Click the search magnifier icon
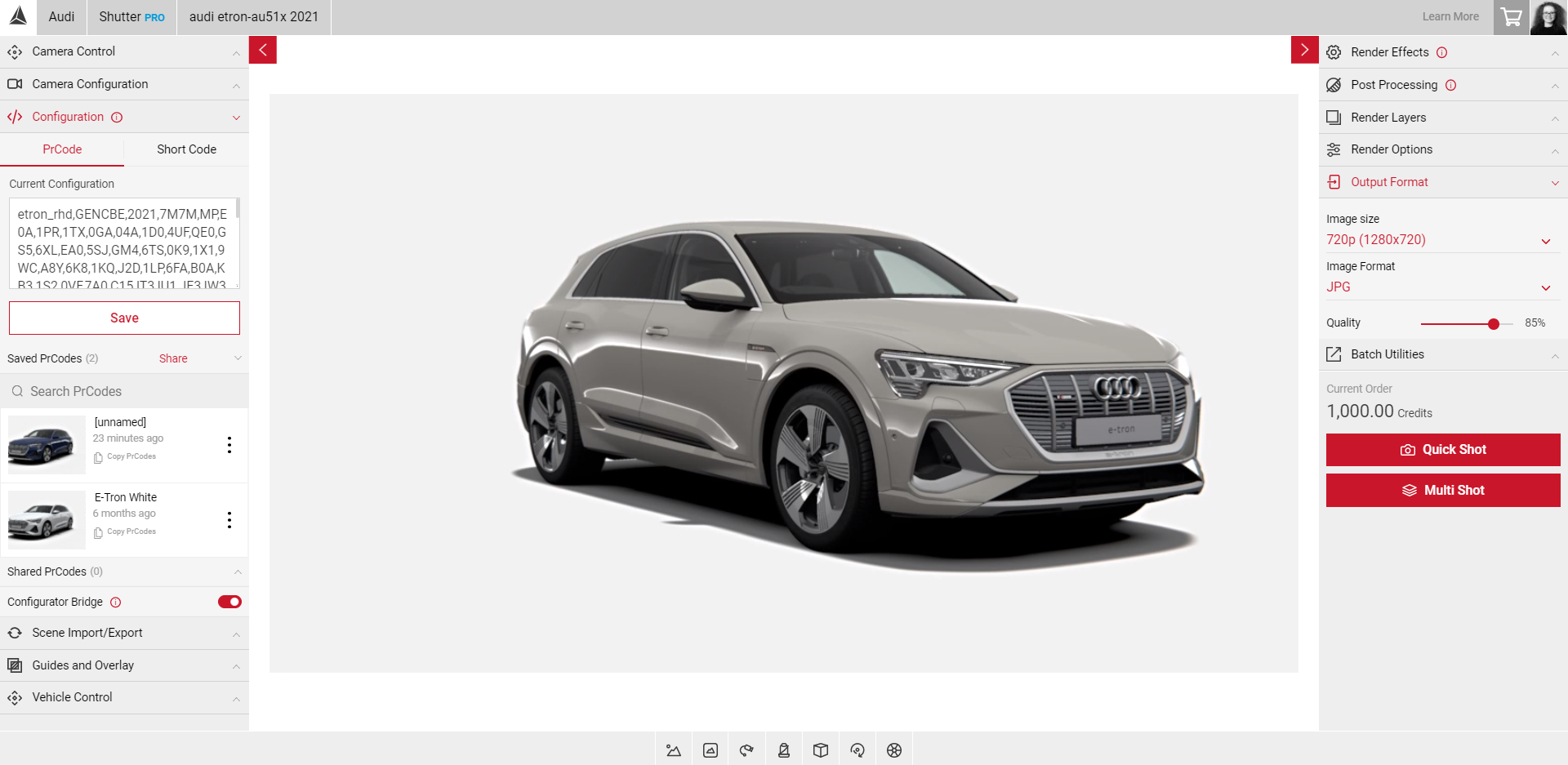The width and height of the screenshot is (1568, 765). 17,391
